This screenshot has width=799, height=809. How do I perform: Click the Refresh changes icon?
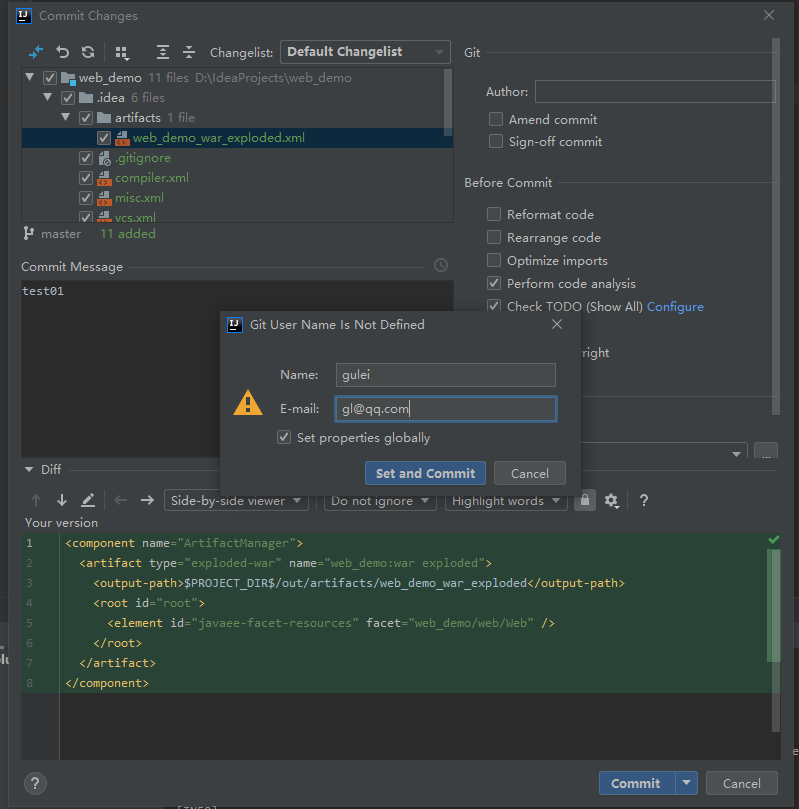pyautogui.click(x=88, y=52)
